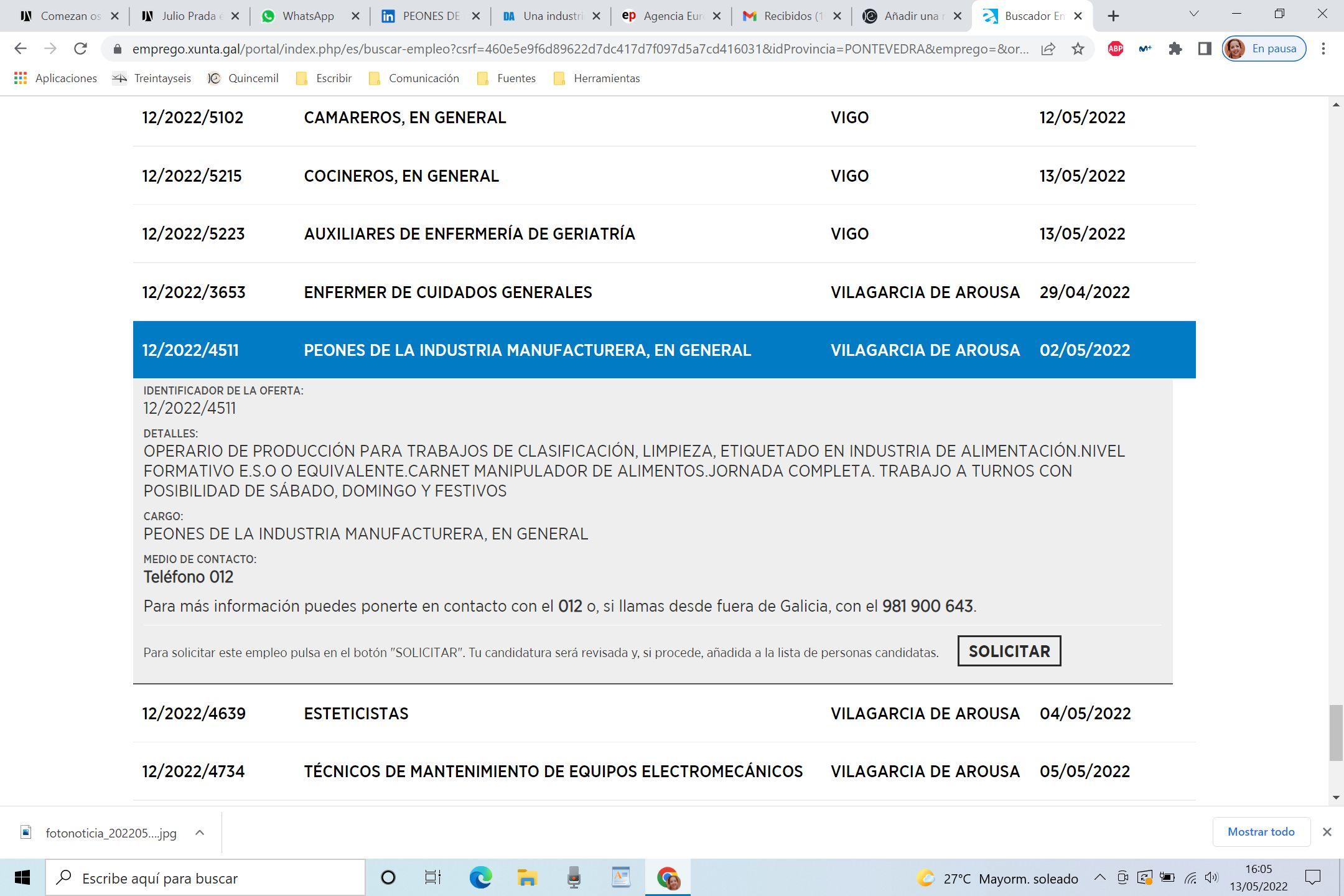Viewport: 1344px width, 896px height.
Task: Switch to the Recibidos Gmail tab
Action: coord(787,16)
